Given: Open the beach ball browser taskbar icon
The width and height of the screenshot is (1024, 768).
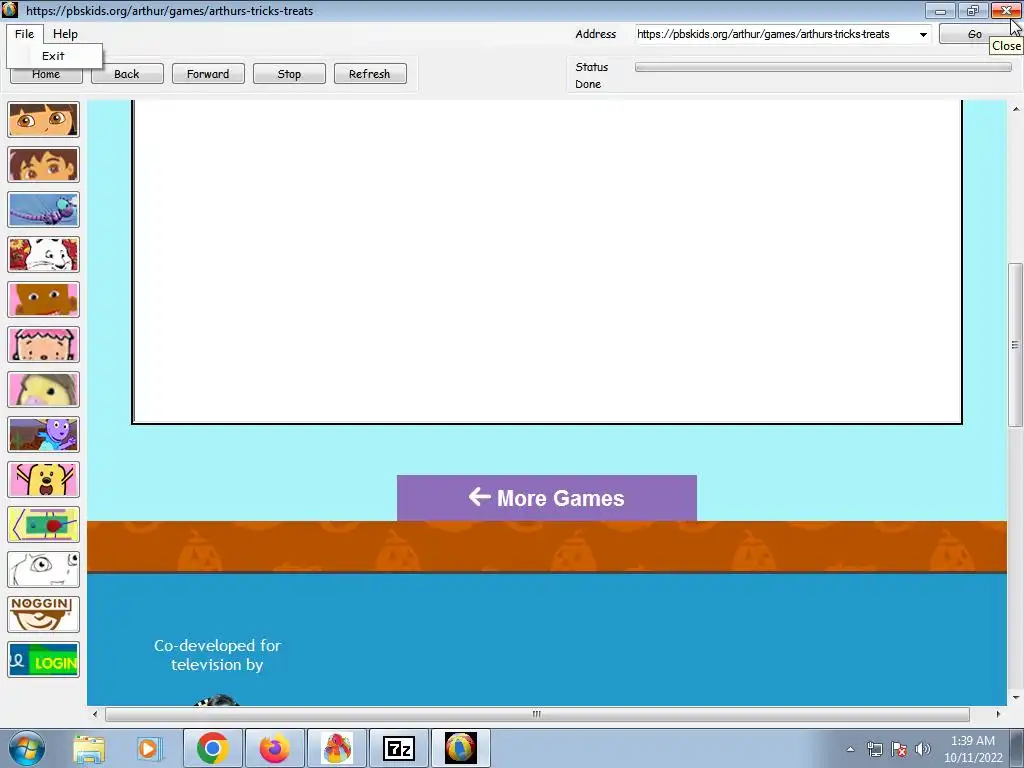Looking at the screenshot, I should click(x=461, y=748).
